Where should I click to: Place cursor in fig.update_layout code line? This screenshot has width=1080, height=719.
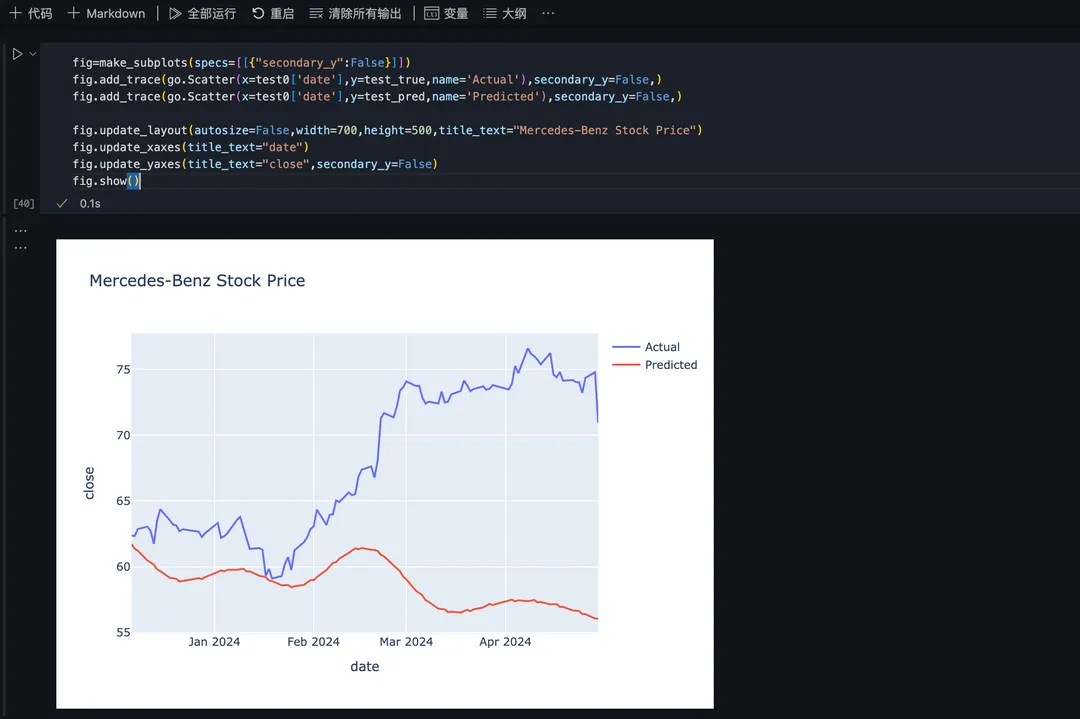(x=387, y=130)
